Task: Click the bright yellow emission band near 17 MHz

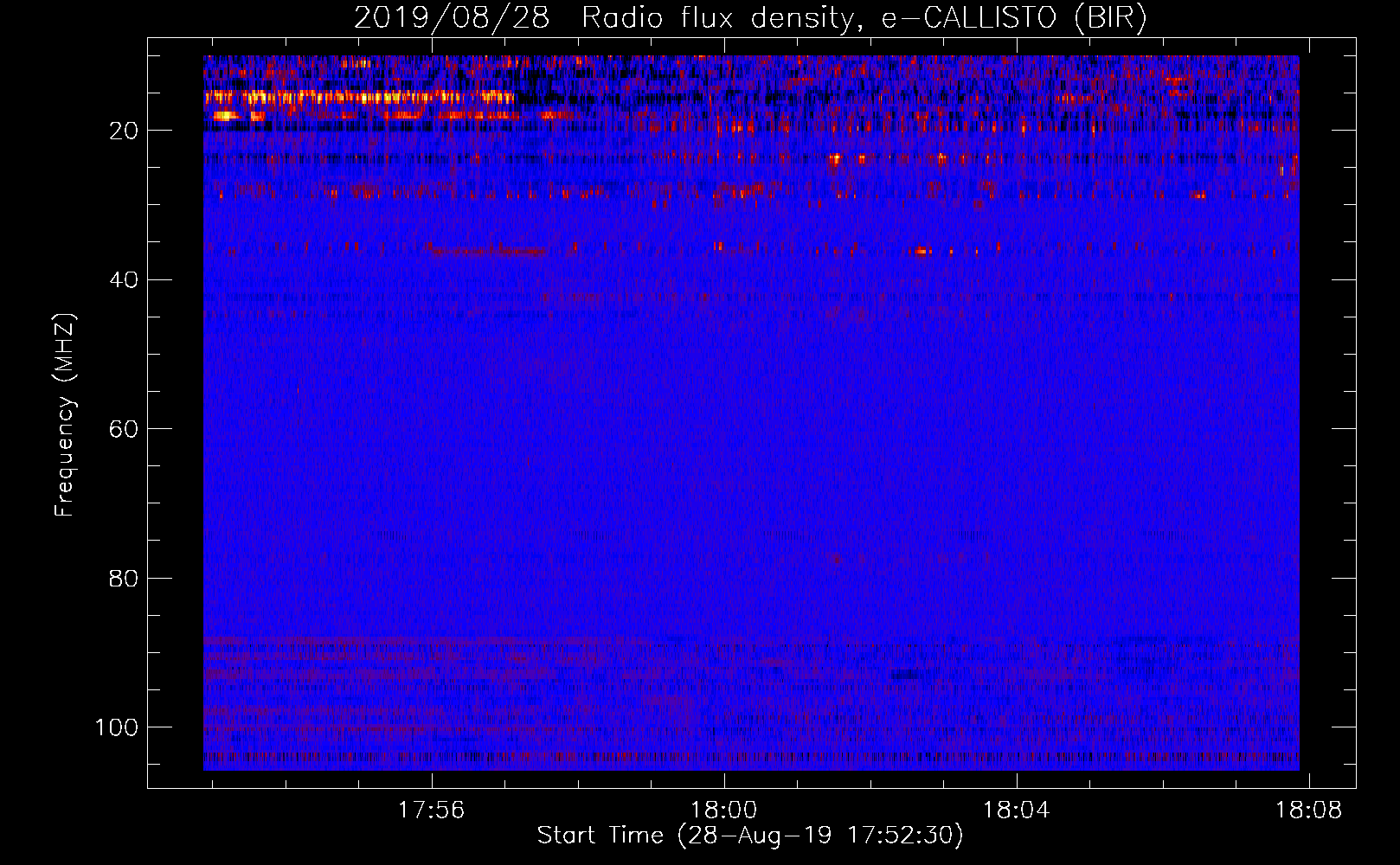Action: (x=359, y=97)
